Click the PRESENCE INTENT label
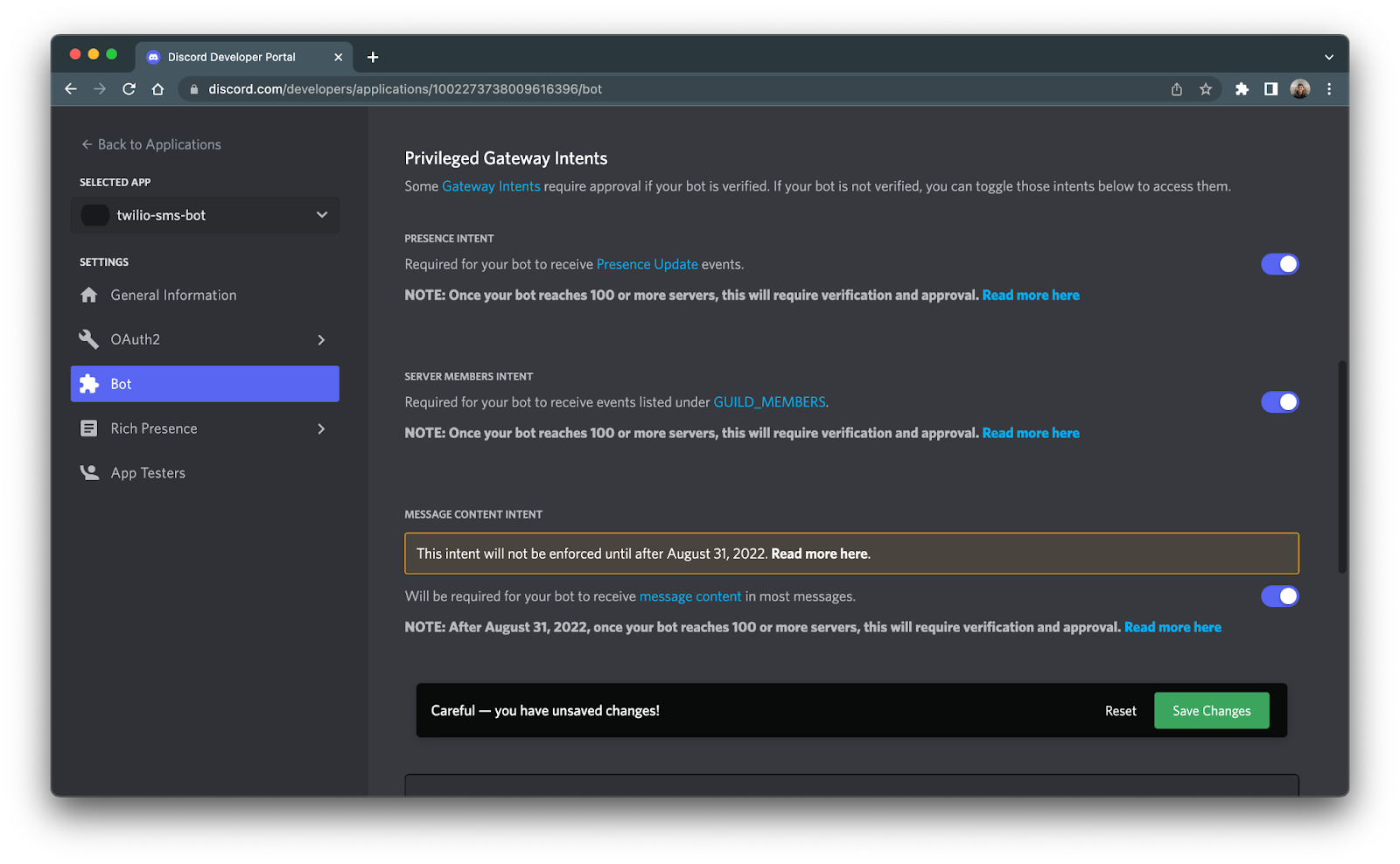This screenshot has height=864, width=1400. pos(449,238)
